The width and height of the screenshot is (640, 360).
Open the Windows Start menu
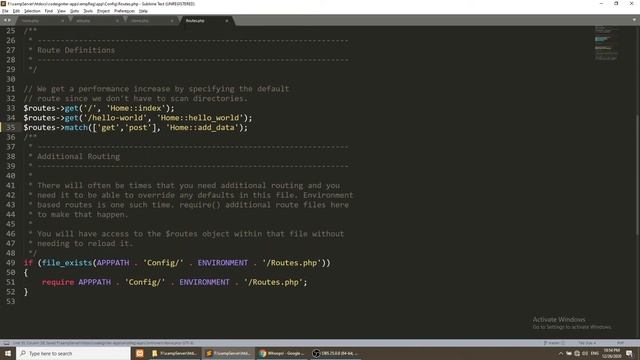coord(8,353)
